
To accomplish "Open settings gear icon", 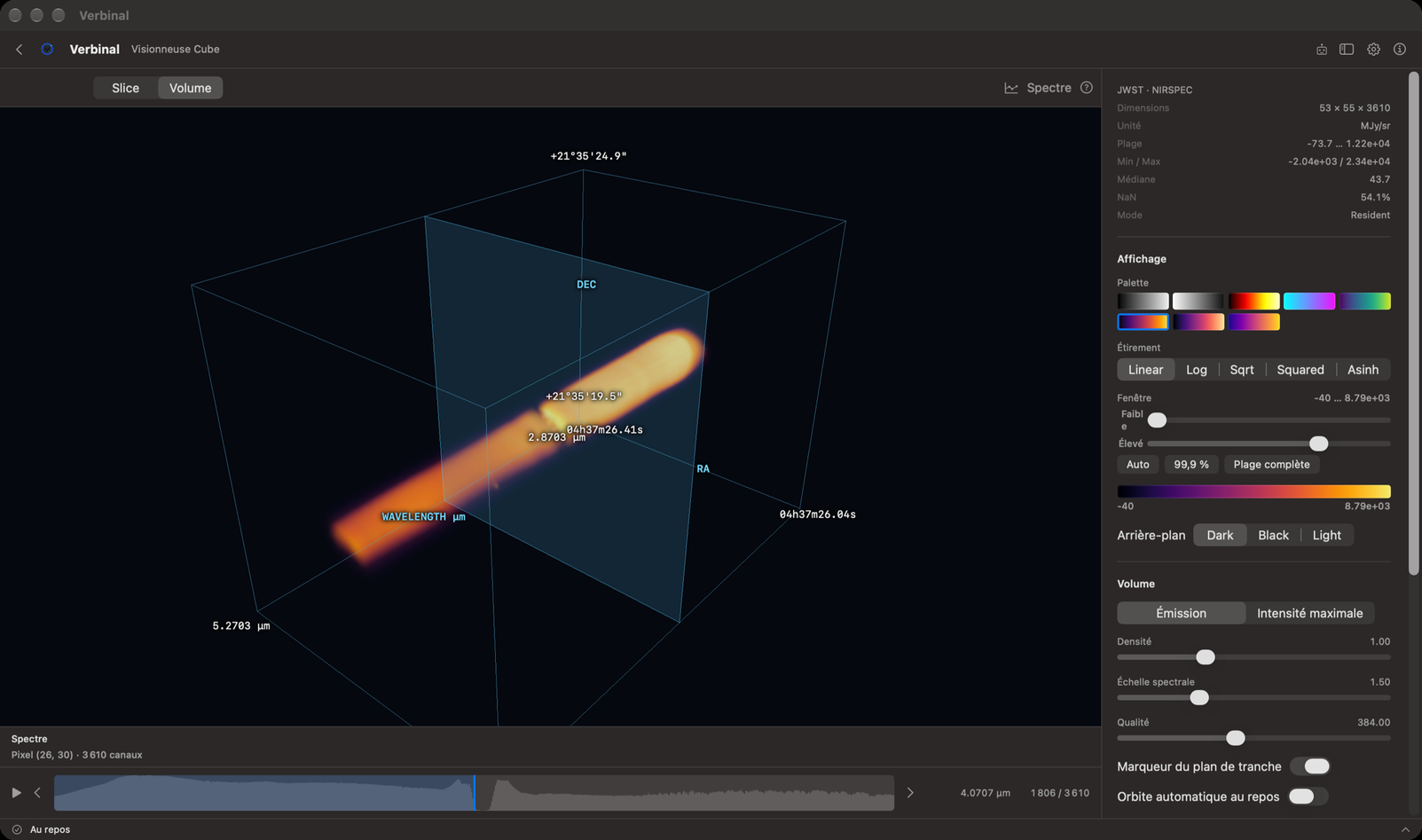I will [x=1373, y=50].
